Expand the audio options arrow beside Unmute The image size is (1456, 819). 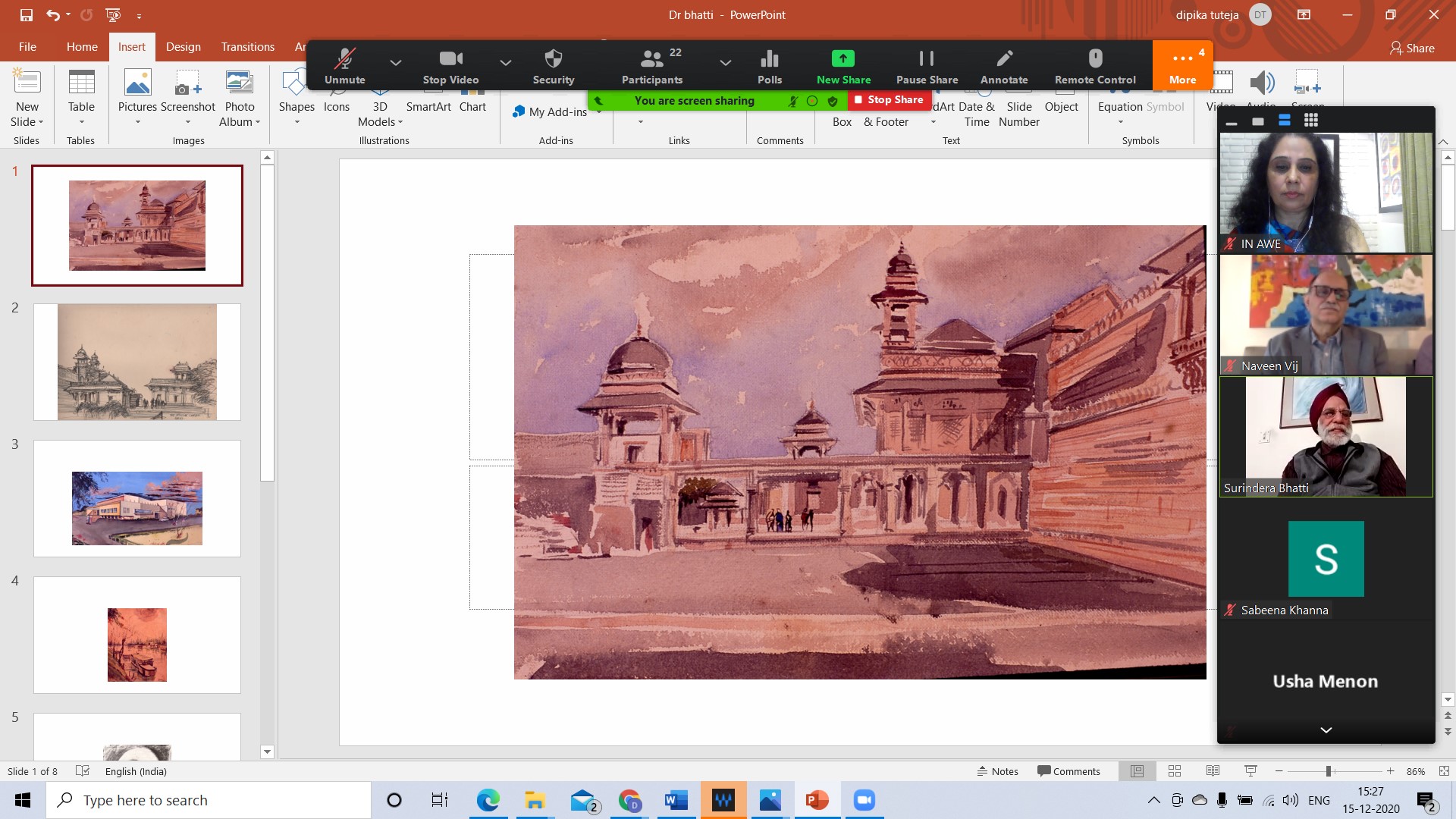[395, 62]
